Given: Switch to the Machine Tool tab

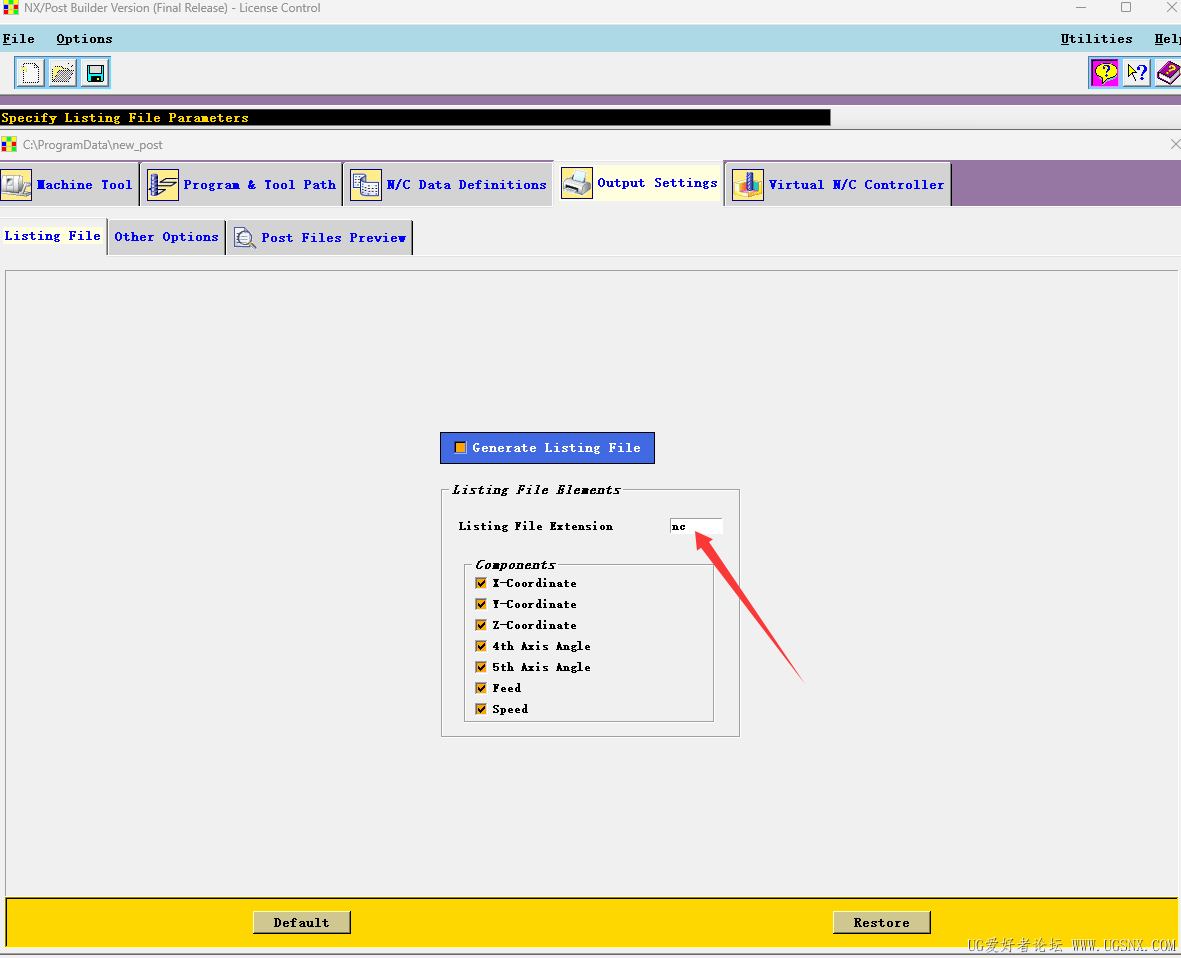Looking at the screenshot, I should 69,185.
